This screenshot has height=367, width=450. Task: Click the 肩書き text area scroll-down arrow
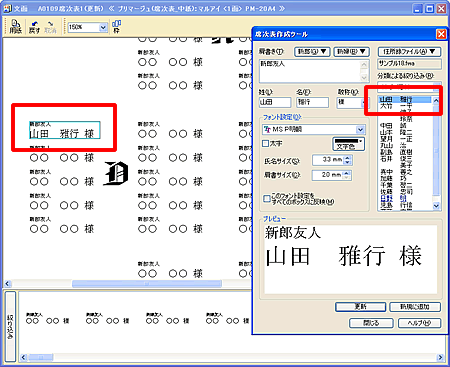tap(364, 77)
